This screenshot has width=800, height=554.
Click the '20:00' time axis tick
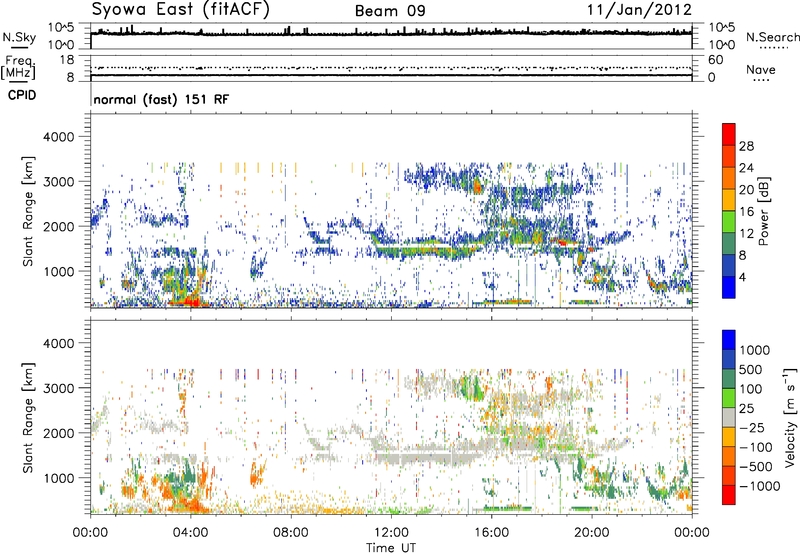click(x=592, y=533)
